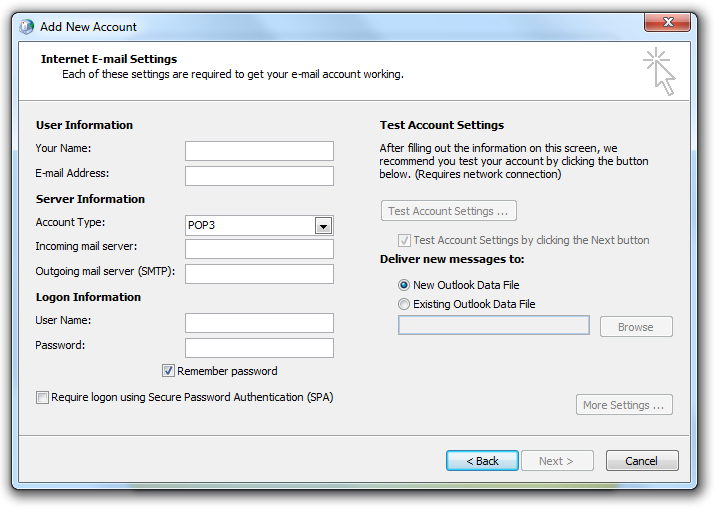Click the Your Name text field
The width and height of the screenshot is (716, 509).
point(259,151)
